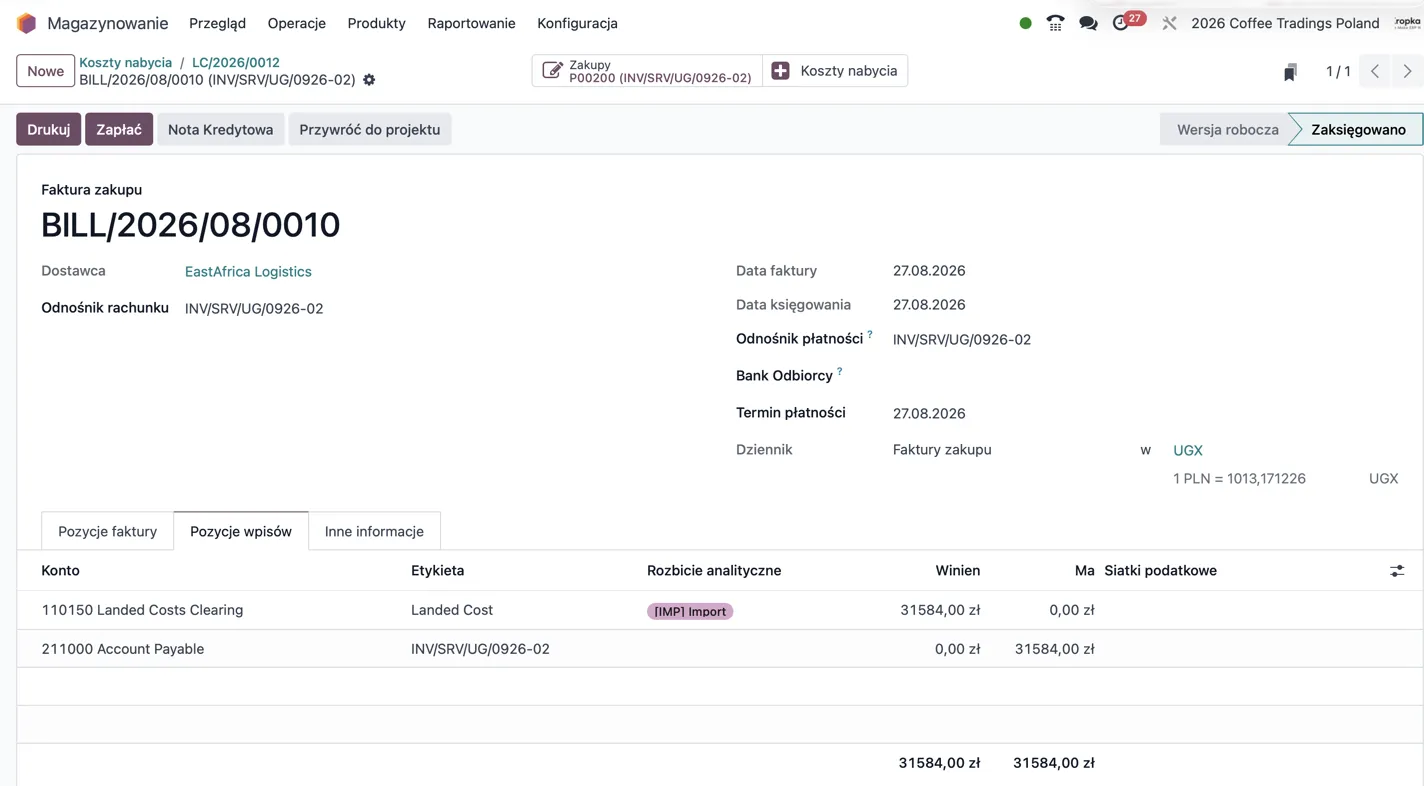The height and width of the screenshot is (786, 1424).
Task: Click the Drukuj button
Action: tap(48, 129)
